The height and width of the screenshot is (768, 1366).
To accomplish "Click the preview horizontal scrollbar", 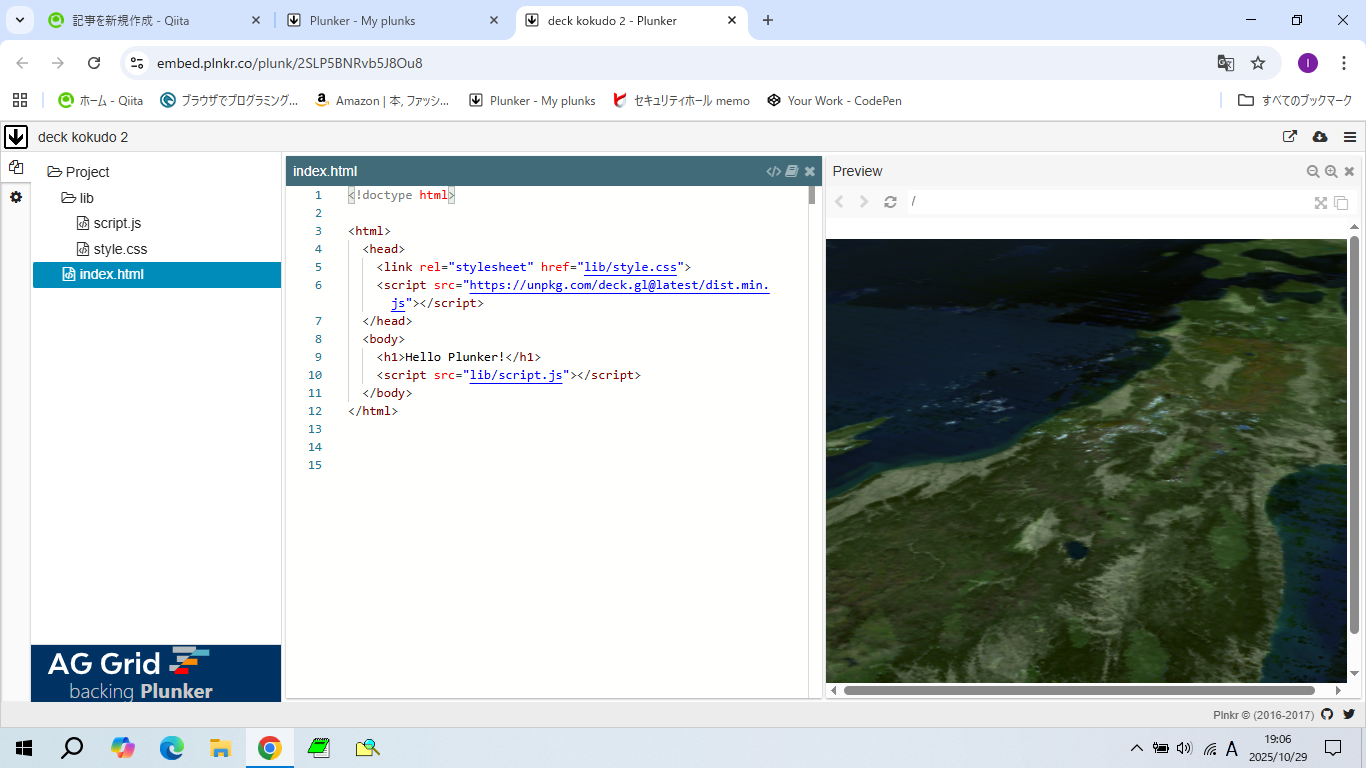I will coord(1078,690).
